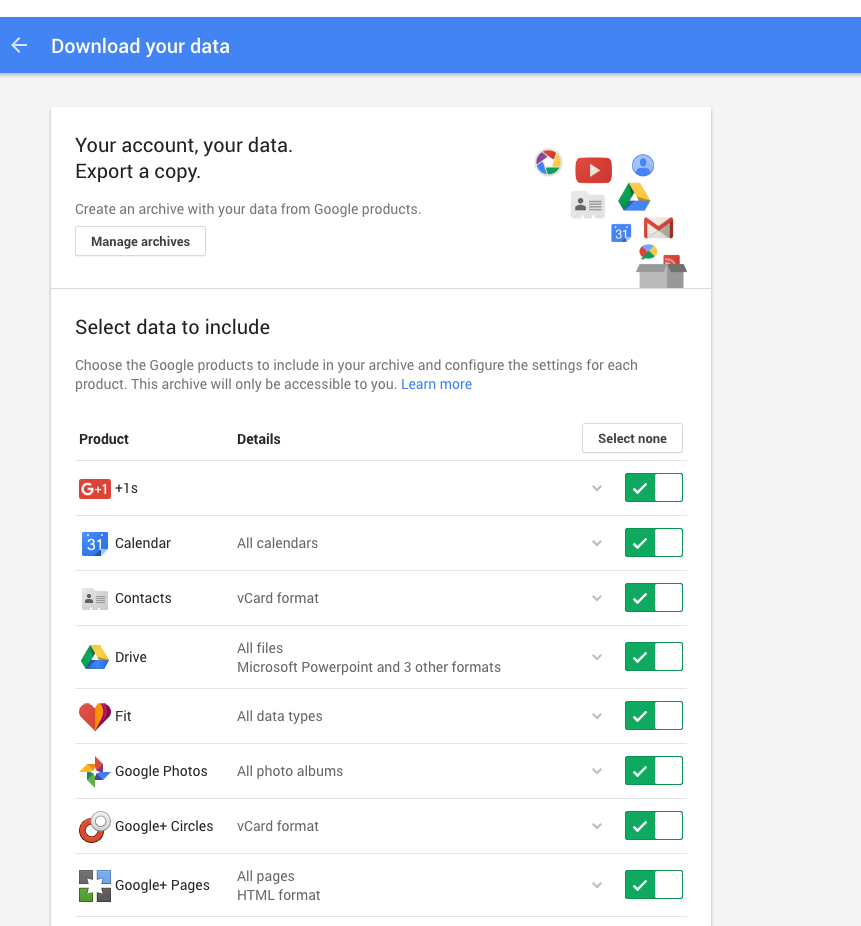Click the G+1 icon for +1s
The width and height of the screenshot is (861, 926).
tap(94, 488)
